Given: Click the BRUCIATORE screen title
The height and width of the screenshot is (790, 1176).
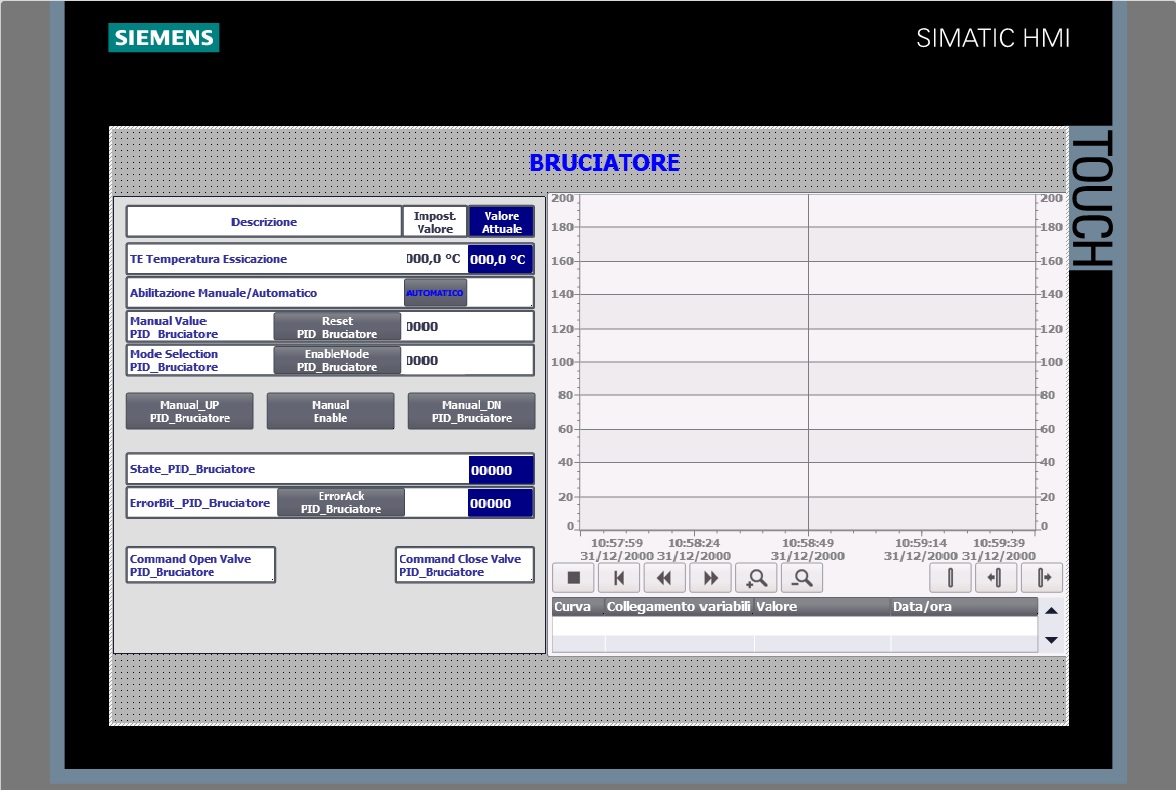Looking at the screenshot, I should coord(604,163).
